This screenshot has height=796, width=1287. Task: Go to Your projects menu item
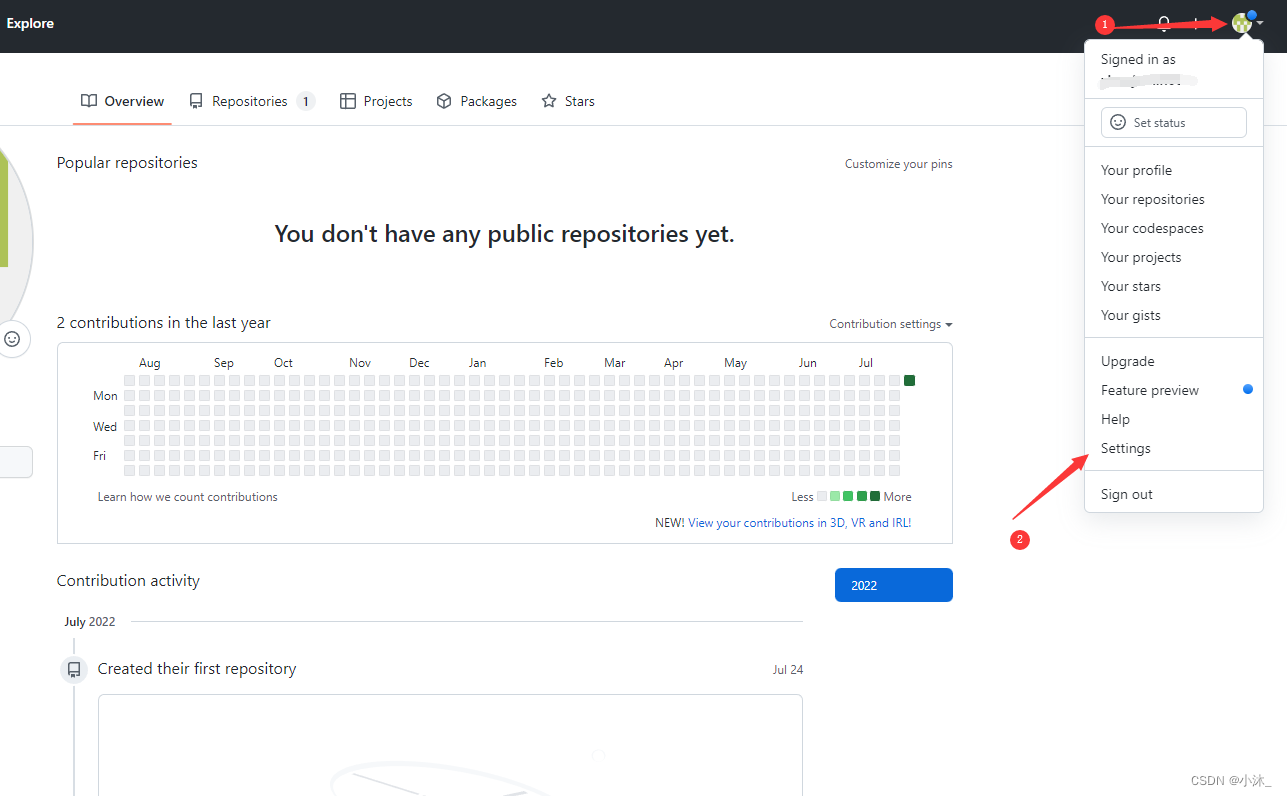tap(1174, 257)
